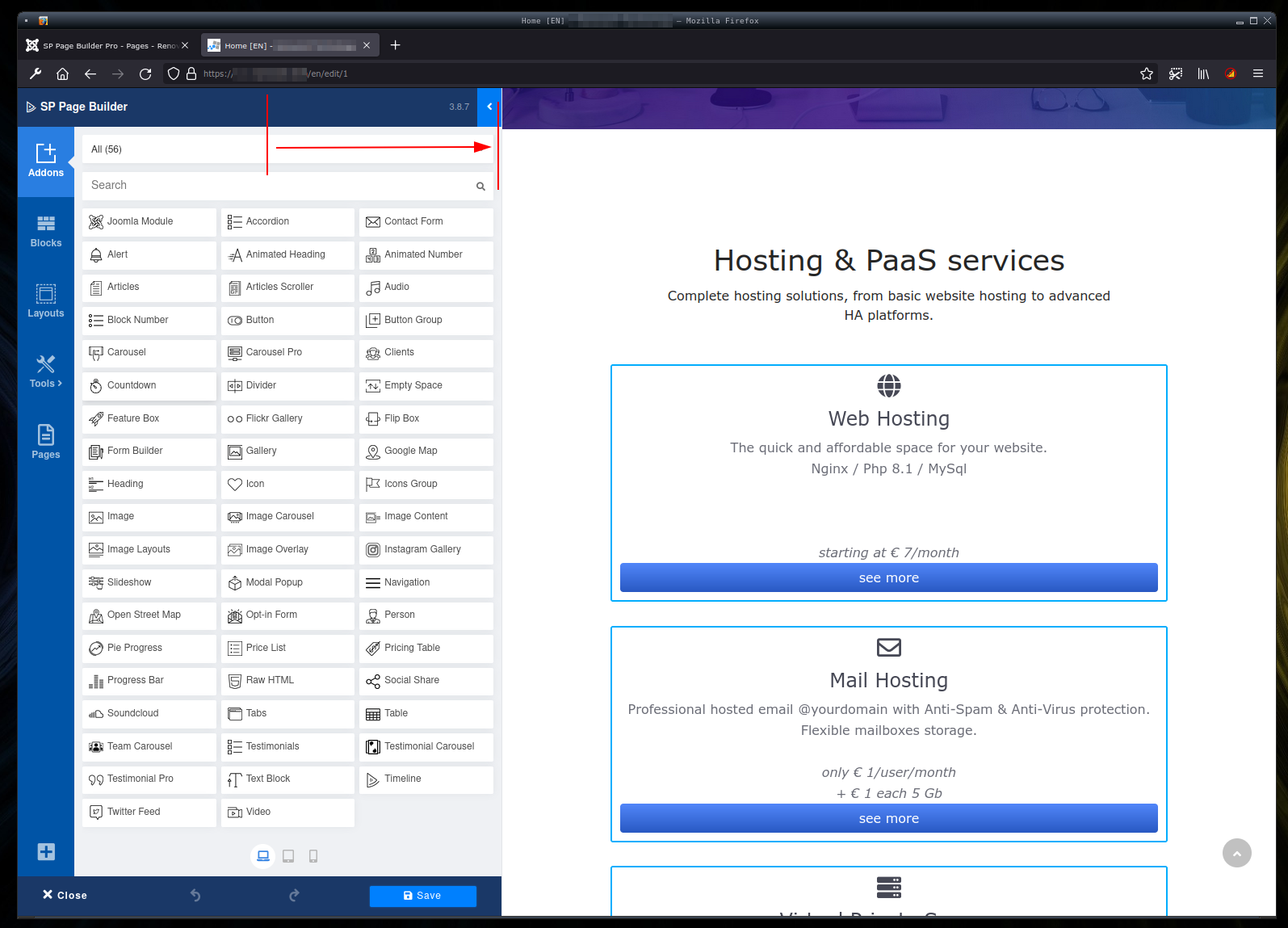Select the Raw HTML addon
This screenshot has width=1288, height=928.
pos(287,681)
